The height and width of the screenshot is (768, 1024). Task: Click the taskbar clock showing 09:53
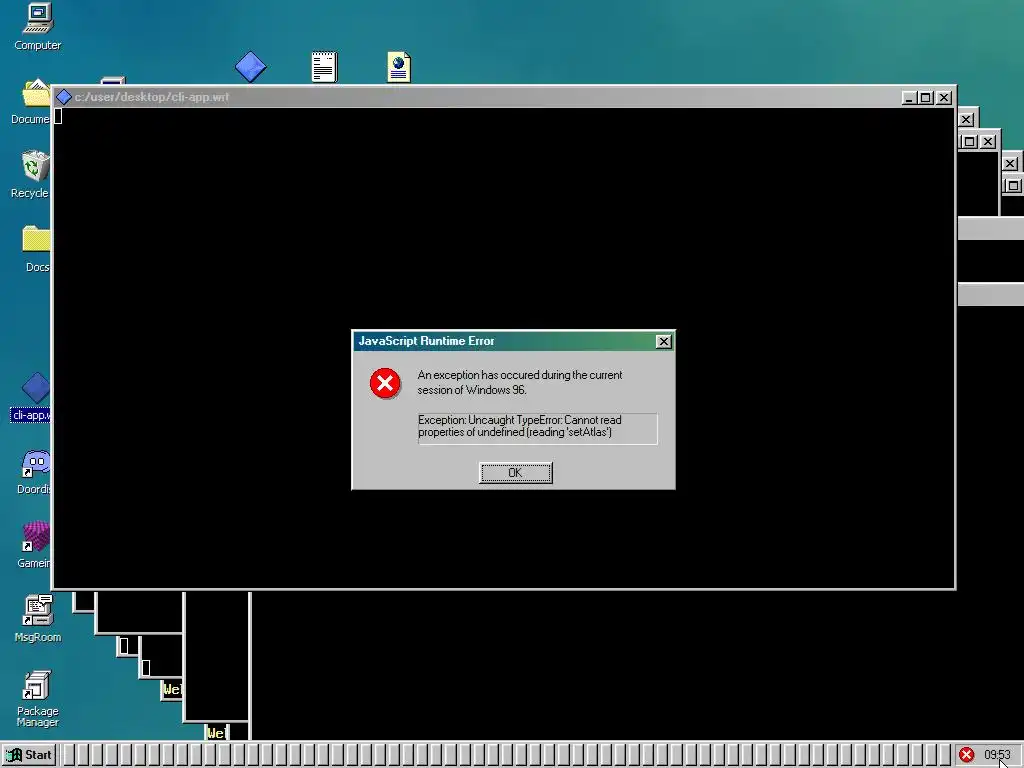coord(997,755)
